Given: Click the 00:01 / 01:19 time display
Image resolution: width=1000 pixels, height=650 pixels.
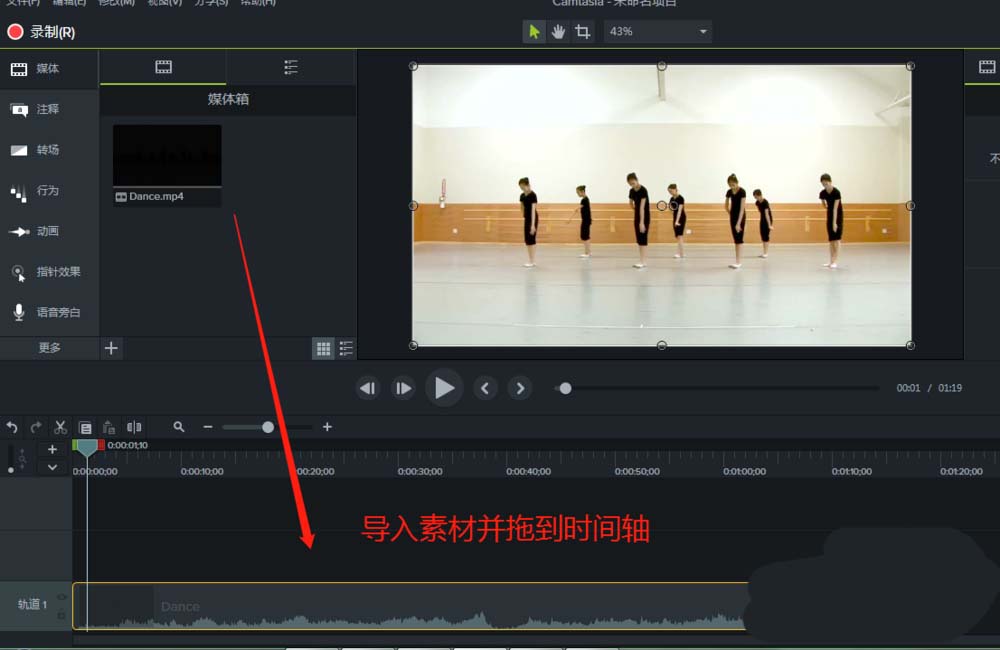Looking at the screenshot, I should pos(929,388).
